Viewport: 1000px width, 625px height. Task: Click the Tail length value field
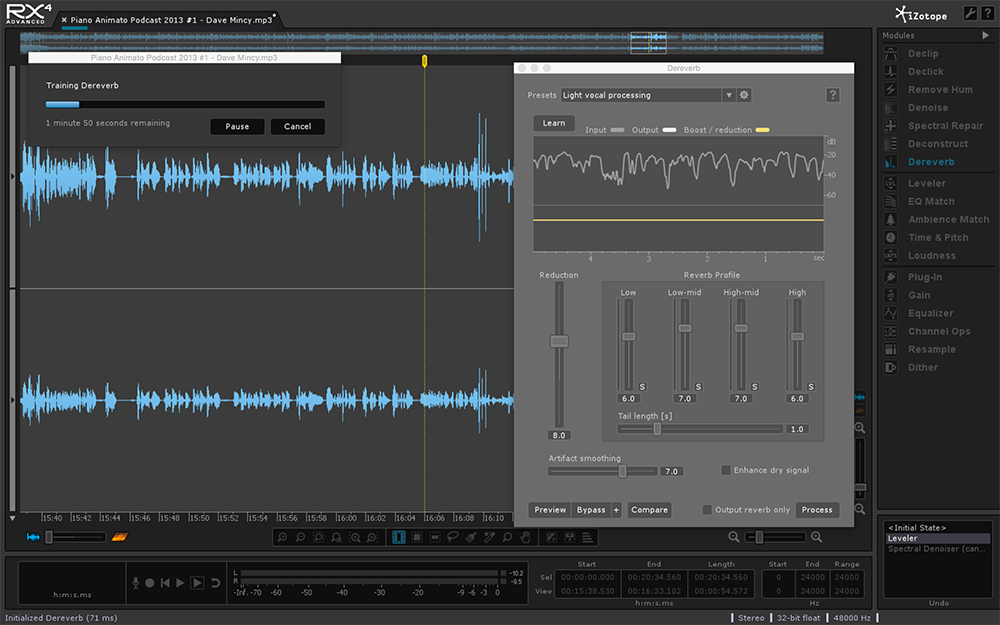coord(797,429)
